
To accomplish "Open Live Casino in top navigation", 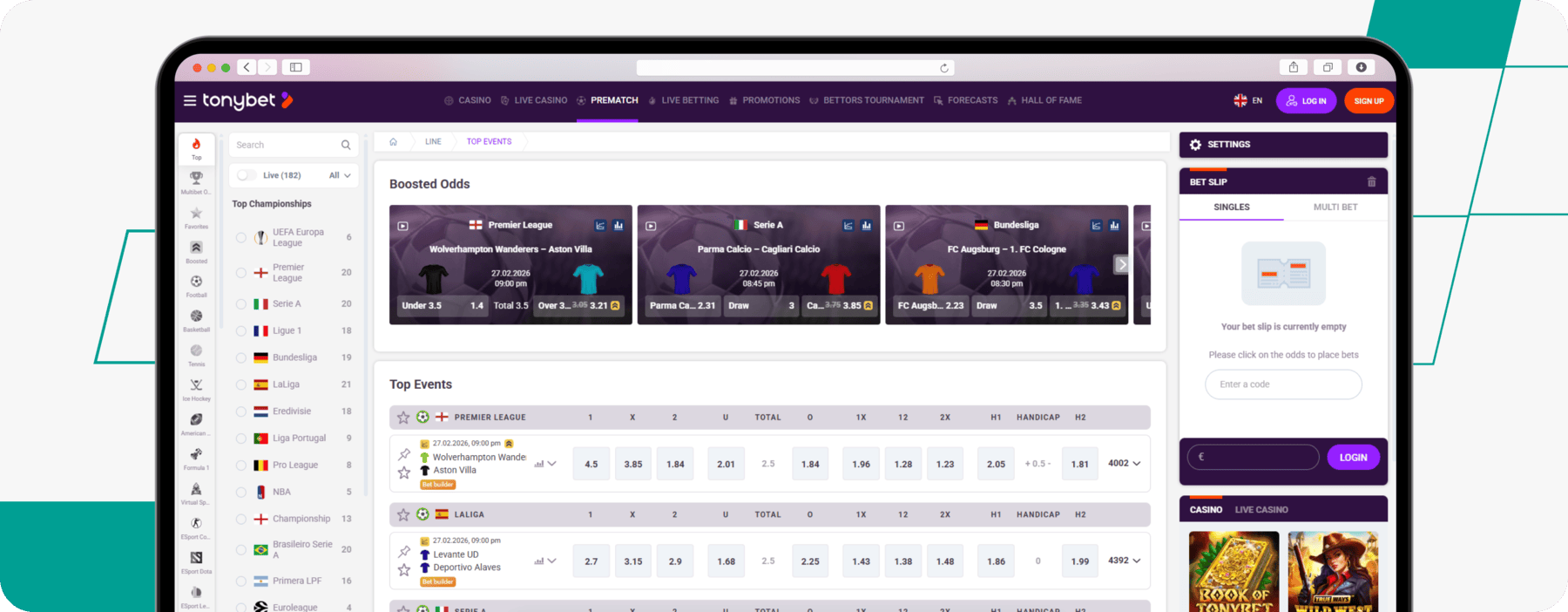I will point(534,100).
